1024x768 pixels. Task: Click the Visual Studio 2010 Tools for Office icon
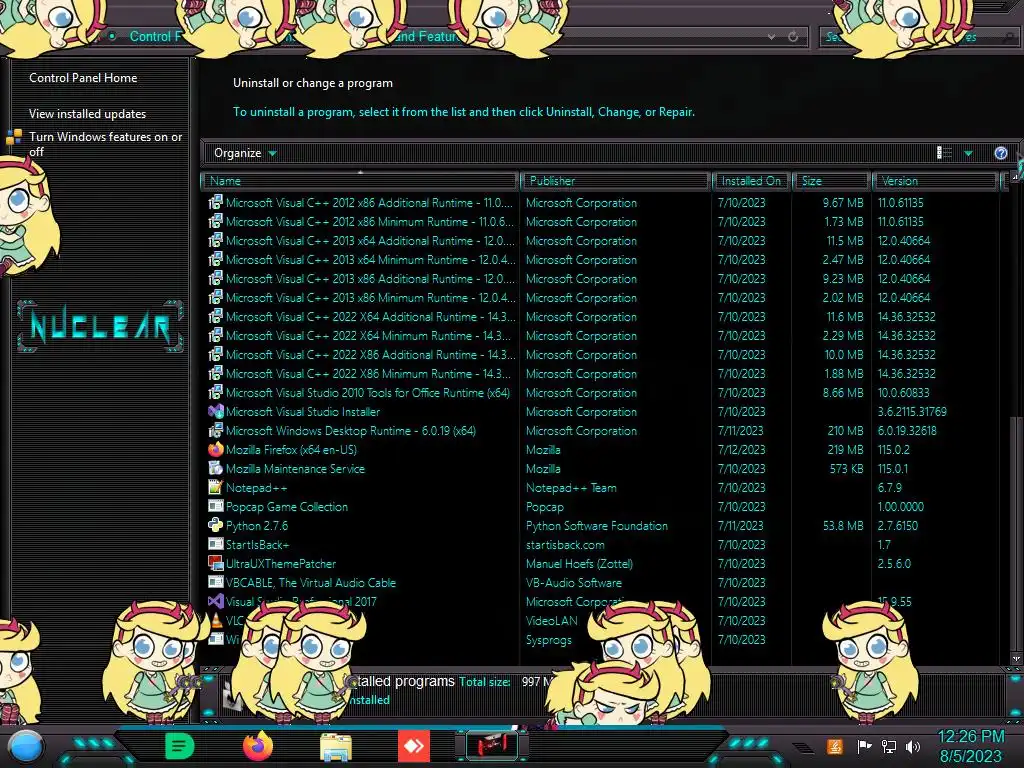point(216,392)
